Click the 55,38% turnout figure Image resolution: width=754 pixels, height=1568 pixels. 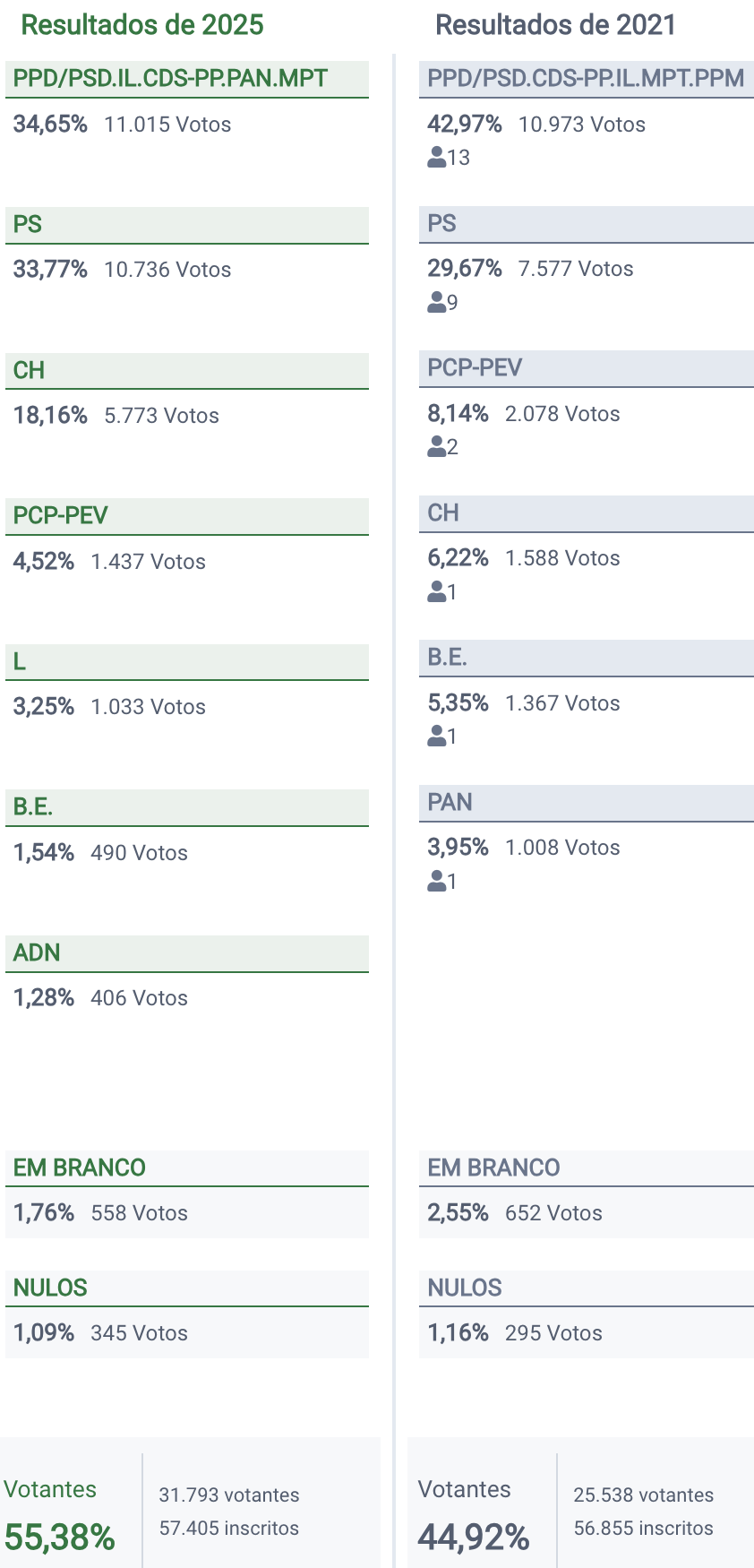tap(60, 1537)
